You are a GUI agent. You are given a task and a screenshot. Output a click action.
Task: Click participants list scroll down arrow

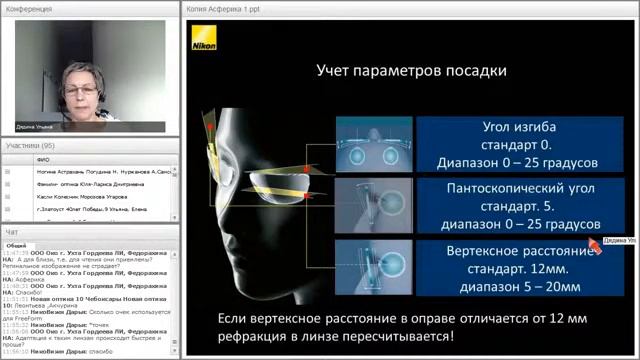[x=175, y=218]
